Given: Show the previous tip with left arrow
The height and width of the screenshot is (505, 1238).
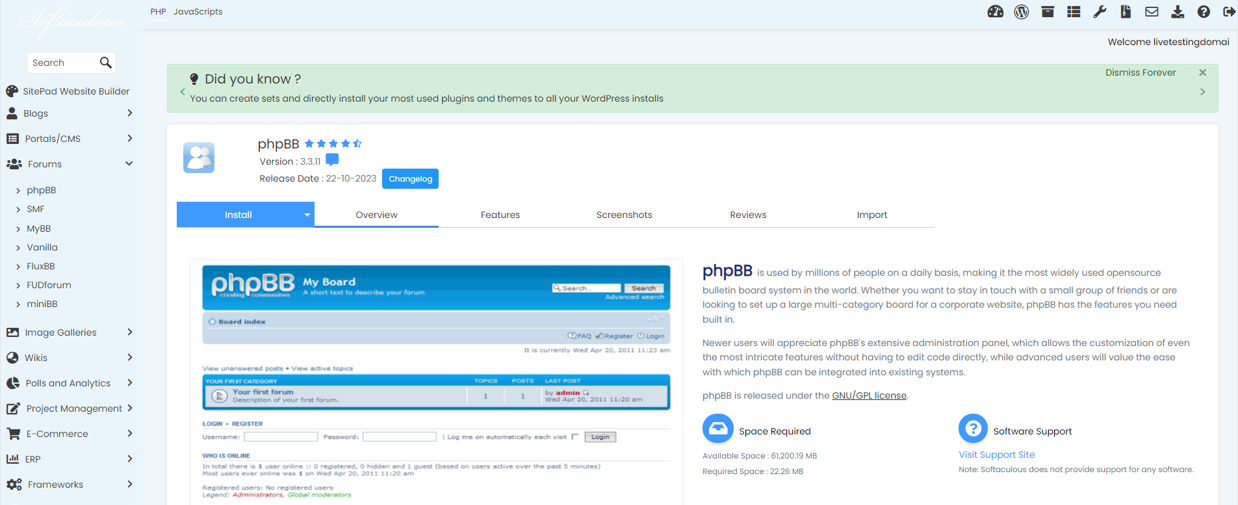Looking at the screenshot, I should click(182, 92).
